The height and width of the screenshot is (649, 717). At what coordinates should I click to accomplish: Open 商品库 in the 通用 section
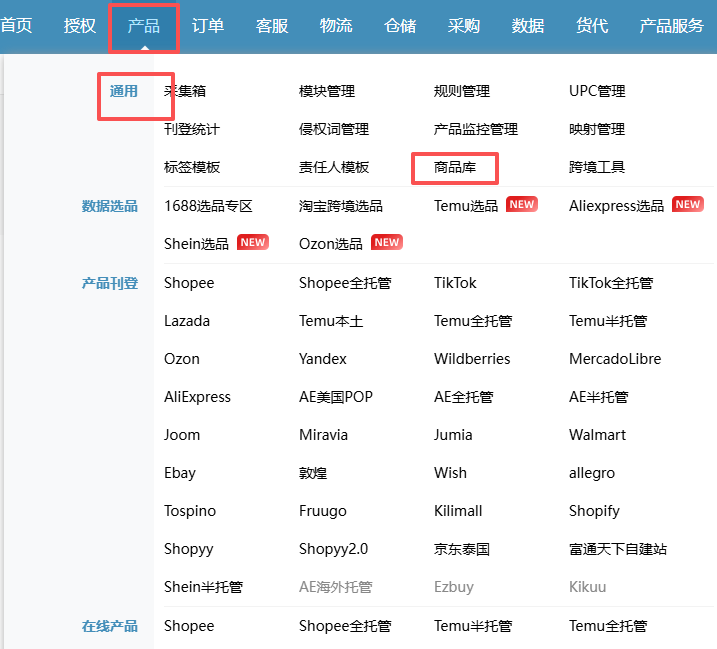pyautogui.click(x=455, y=167)
